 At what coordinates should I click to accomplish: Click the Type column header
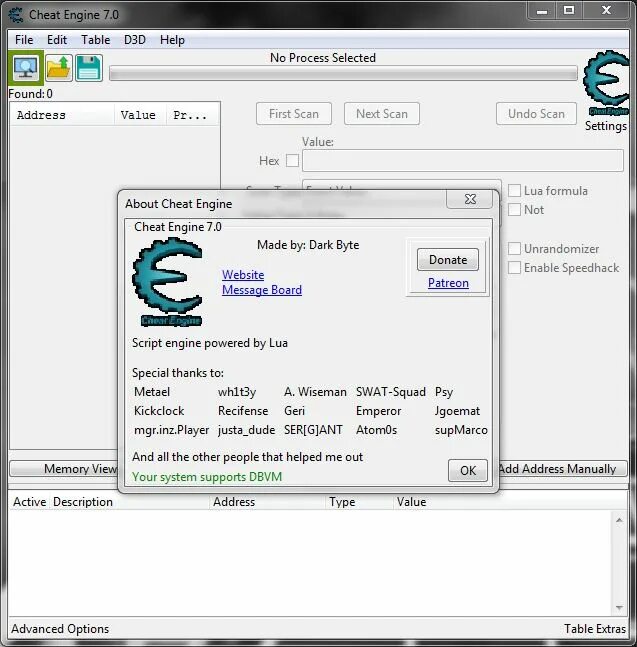[359, 502]
